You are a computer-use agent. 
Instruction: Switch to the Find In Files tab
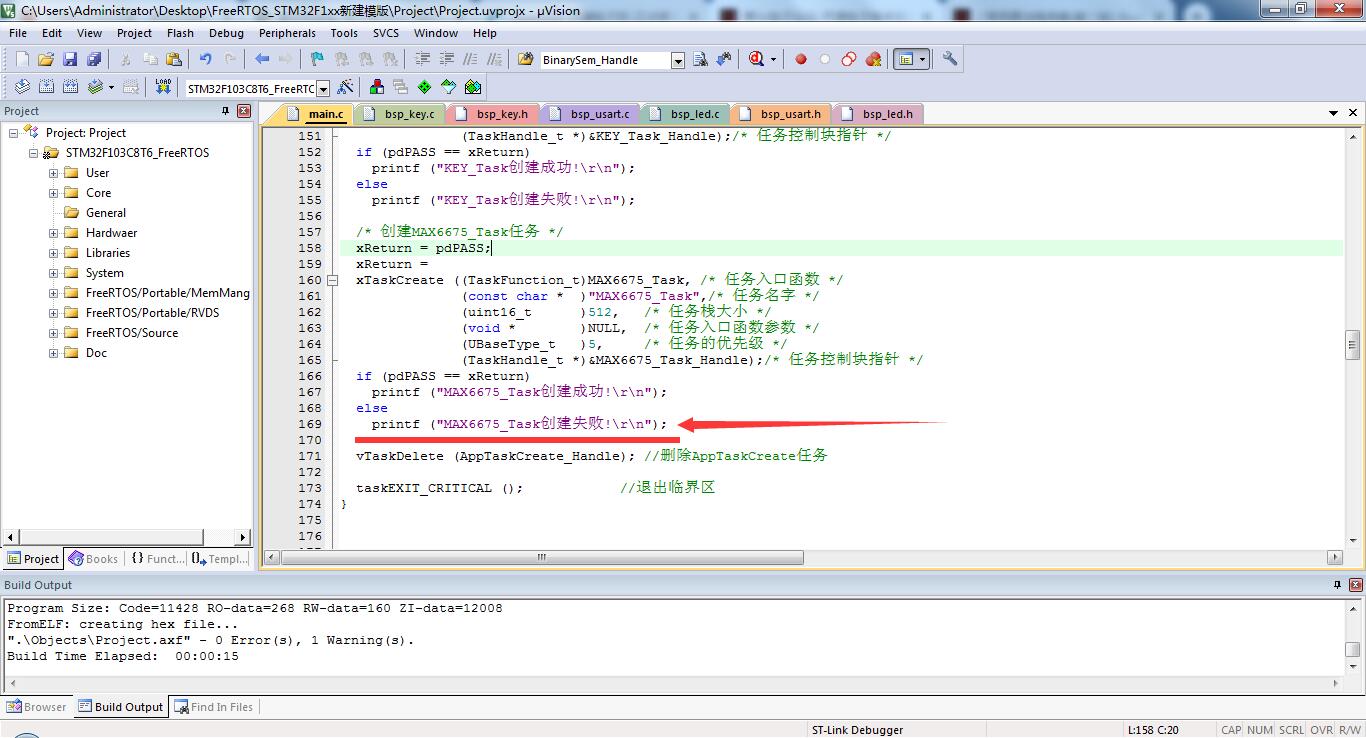coord(213,707)
